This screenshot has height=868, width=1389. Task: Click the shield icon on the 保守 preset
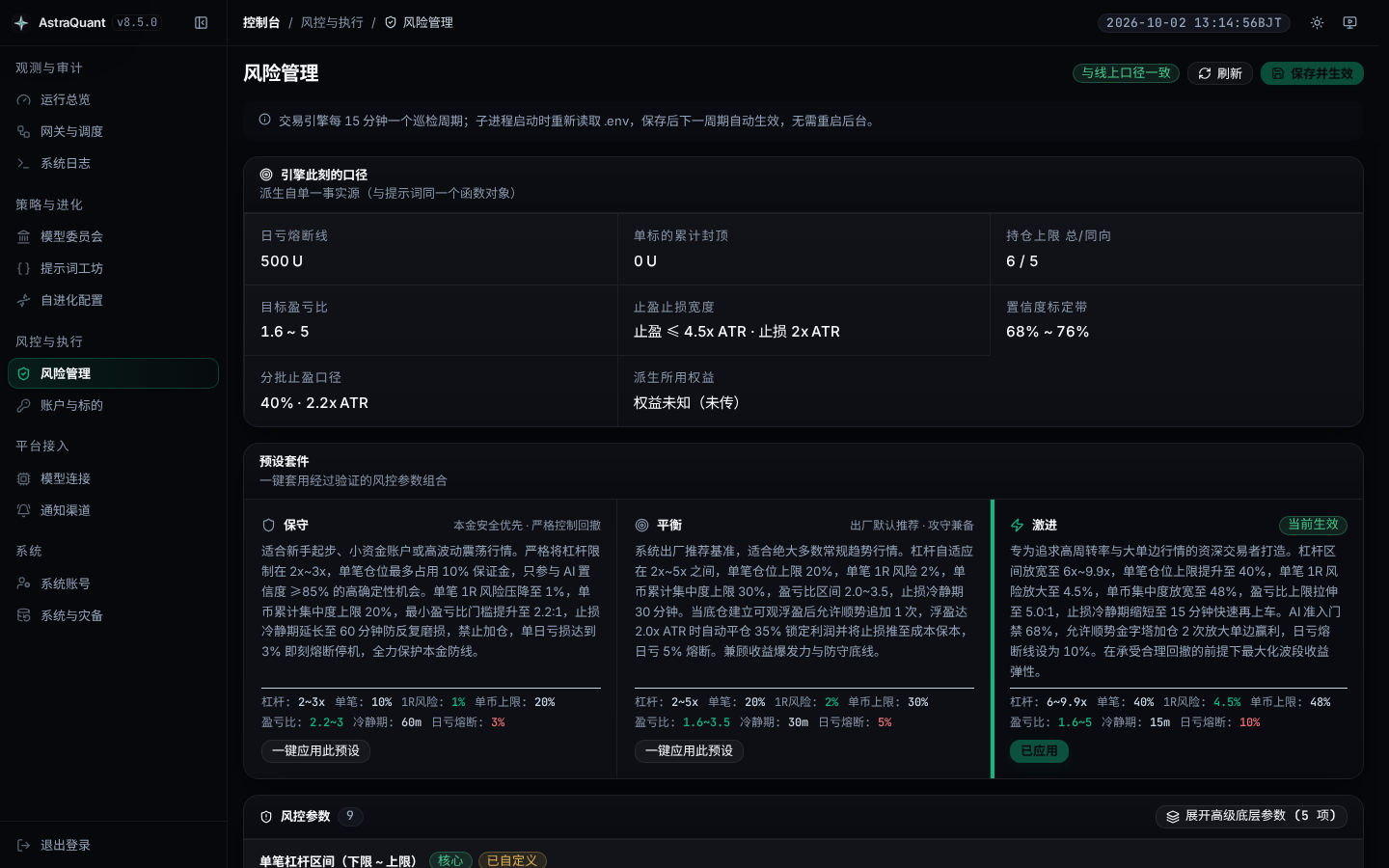coord(269,526)
